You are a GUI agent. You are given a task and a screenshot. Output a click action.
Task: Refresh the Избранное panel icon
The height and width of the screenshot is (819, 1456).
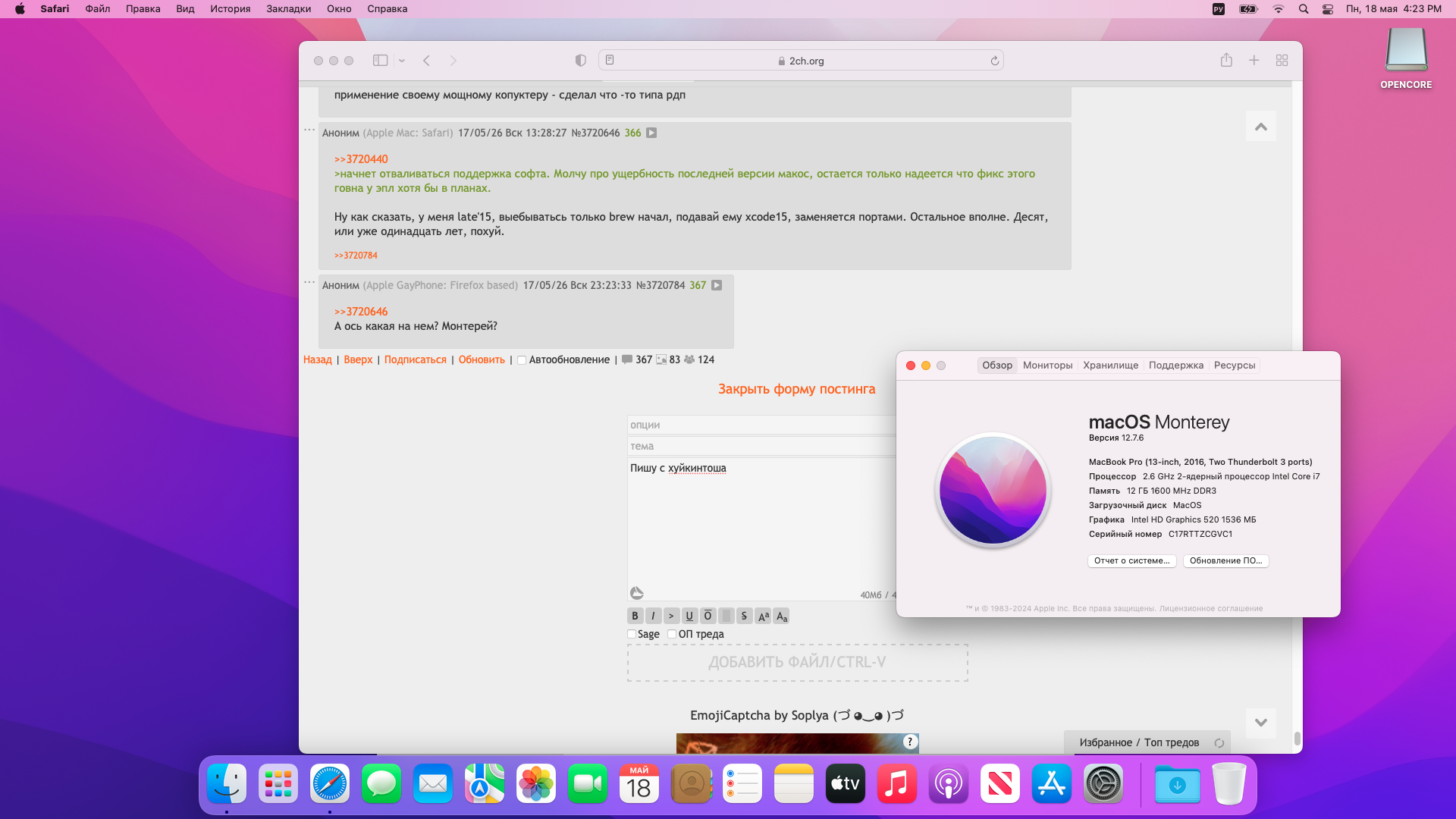click(x=1219, y=743)
